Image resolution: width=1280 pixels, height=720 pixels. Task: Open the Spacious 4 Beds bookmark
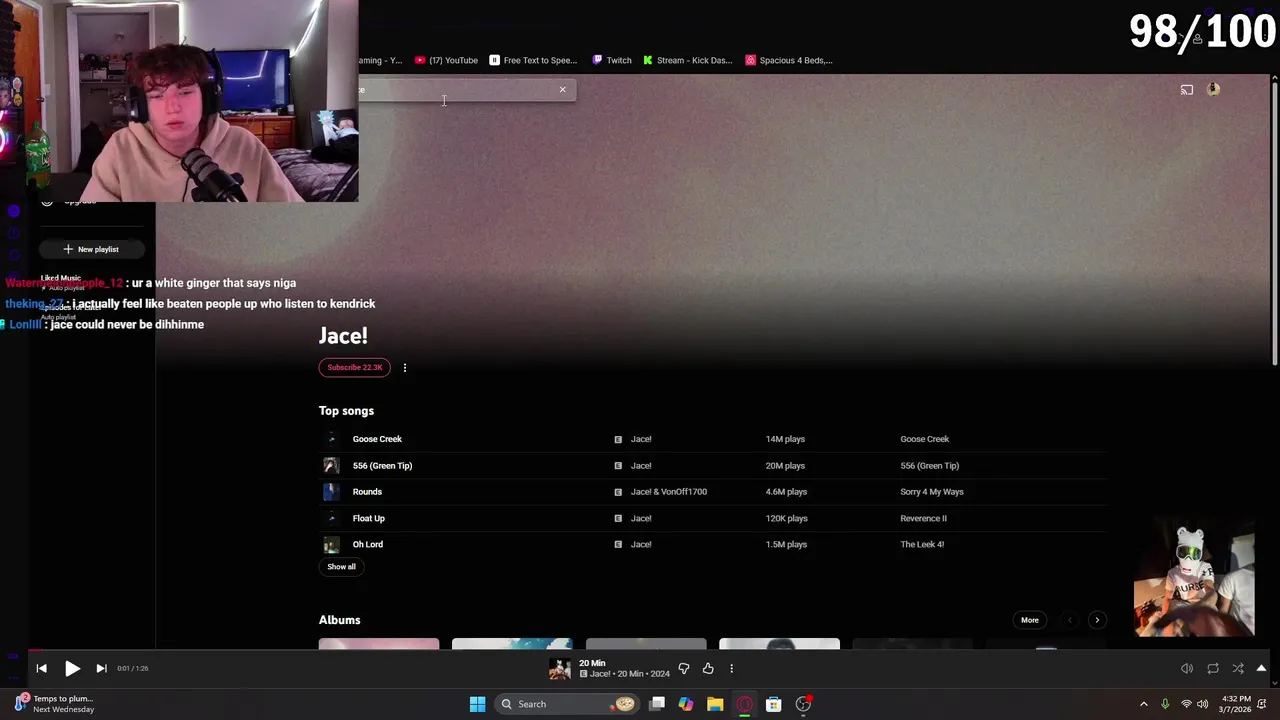[x=789, y=60]
